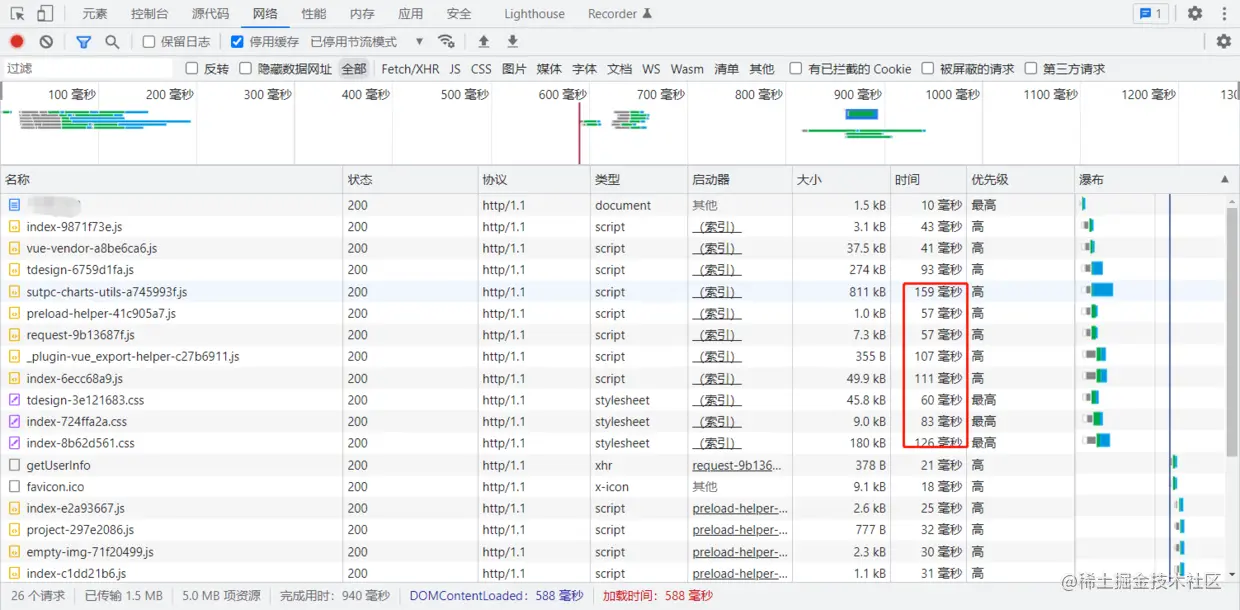Uncheck the 停用缓存 option
This screenshot has width=1240, height=610.
pyautogui.click(x=236, y=42)
